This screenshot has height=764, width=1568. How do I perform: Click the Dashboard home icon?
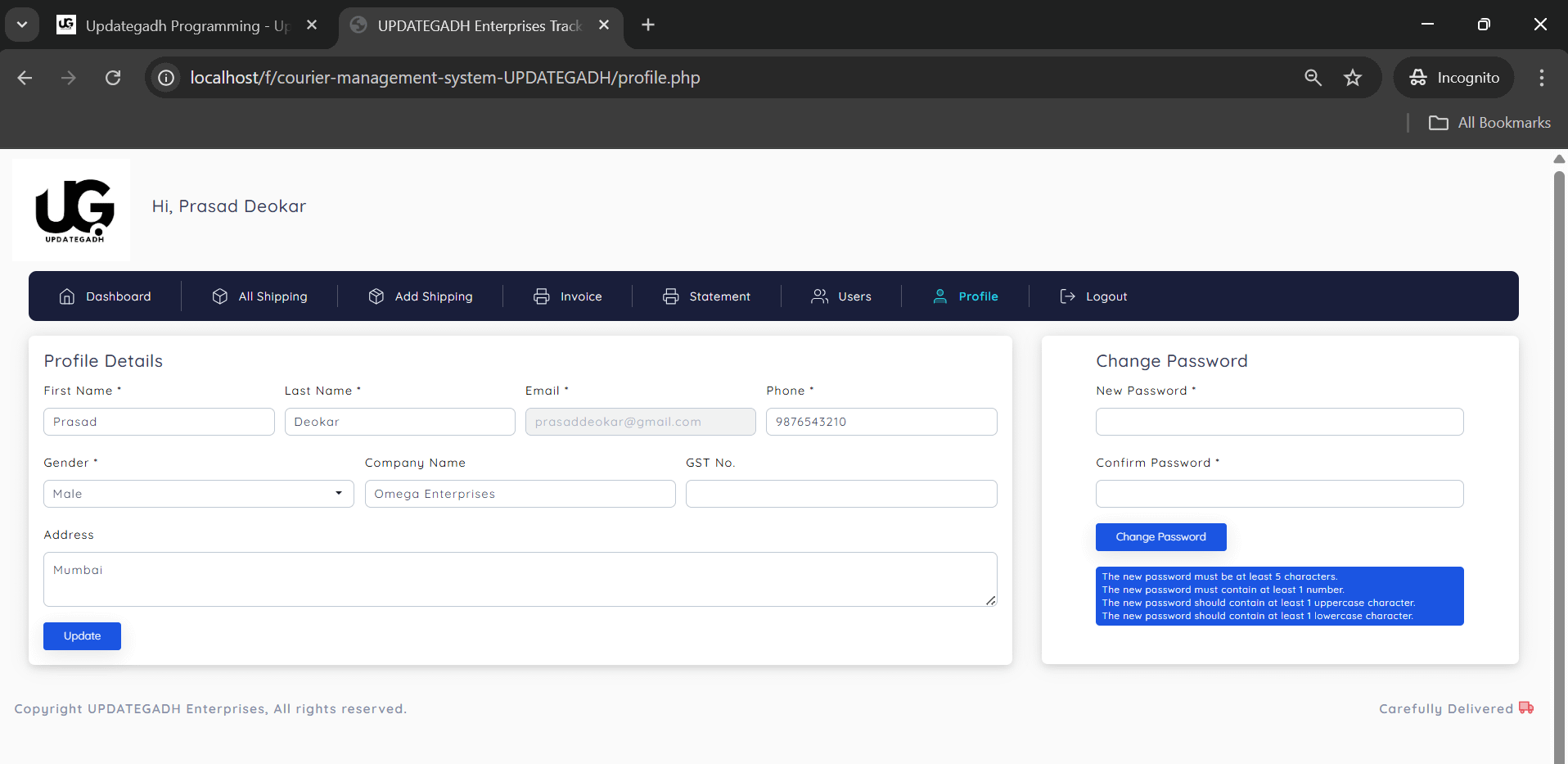pyautogui.click(x=66, y=296)
